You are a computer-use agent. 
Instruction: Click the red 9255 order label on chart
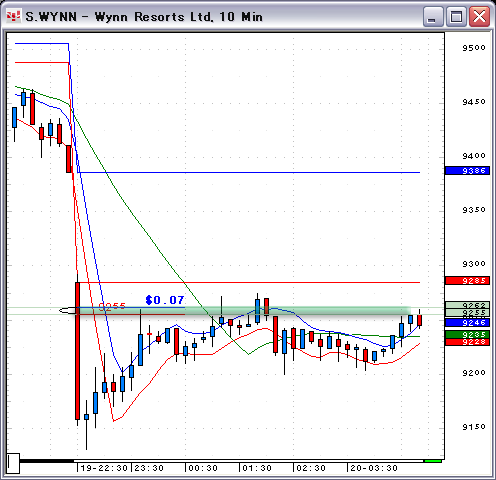pyautogui.click(x=112, y=306)
